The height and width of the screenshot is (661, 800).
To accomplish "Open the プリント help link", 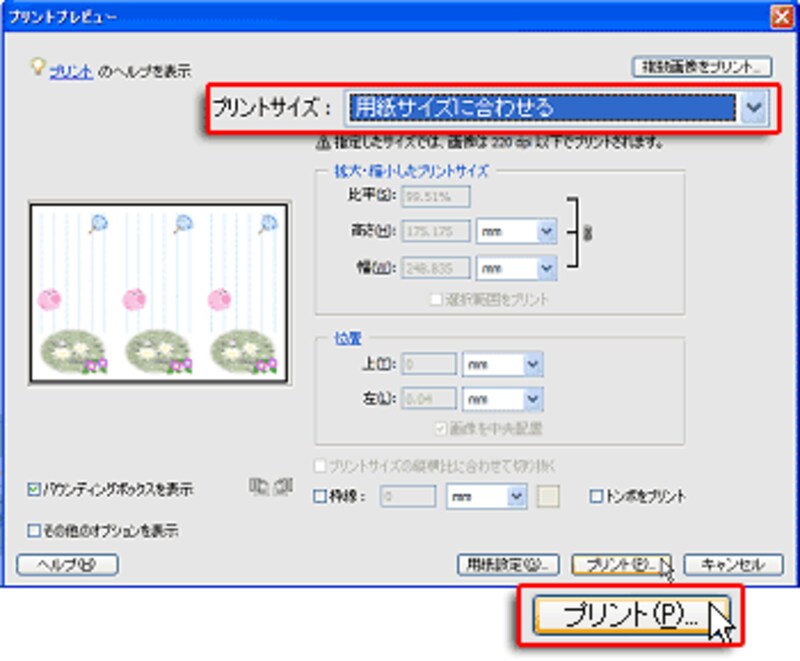I will pos(71,71).
